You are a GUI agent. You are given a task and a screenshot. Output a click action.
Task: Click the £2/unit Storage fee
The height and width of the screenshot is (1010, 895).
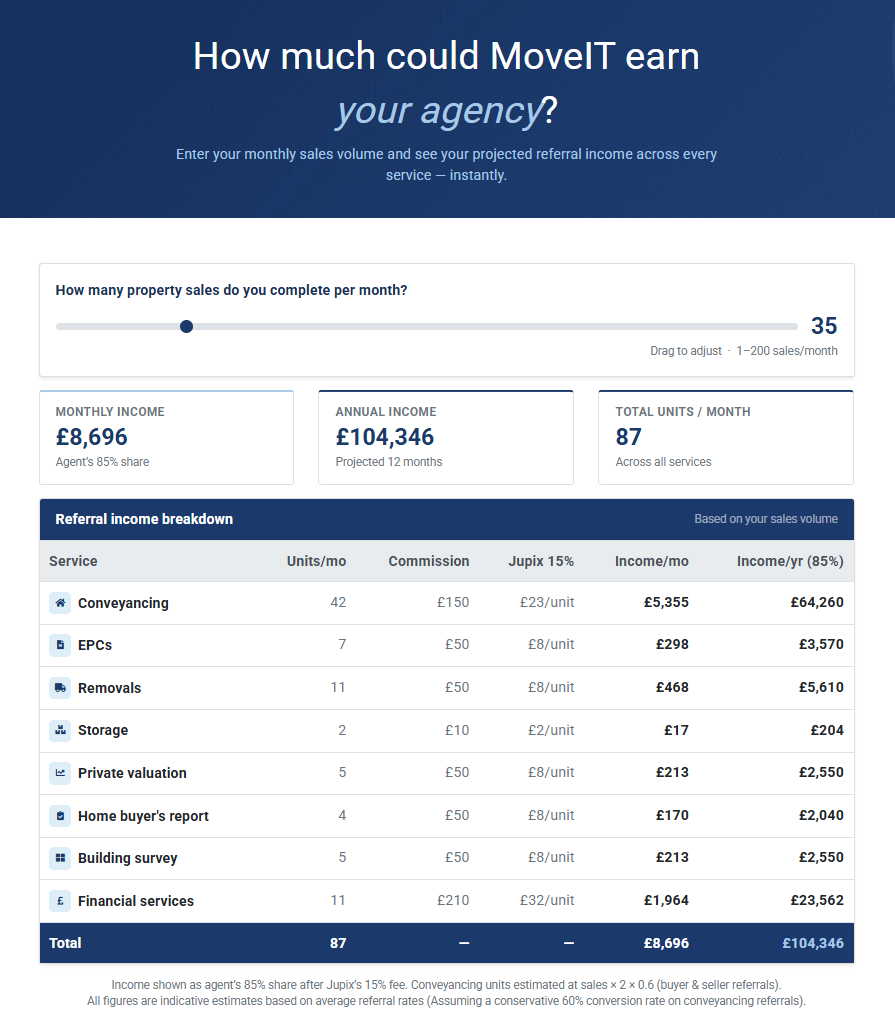(x=551, y=730)
